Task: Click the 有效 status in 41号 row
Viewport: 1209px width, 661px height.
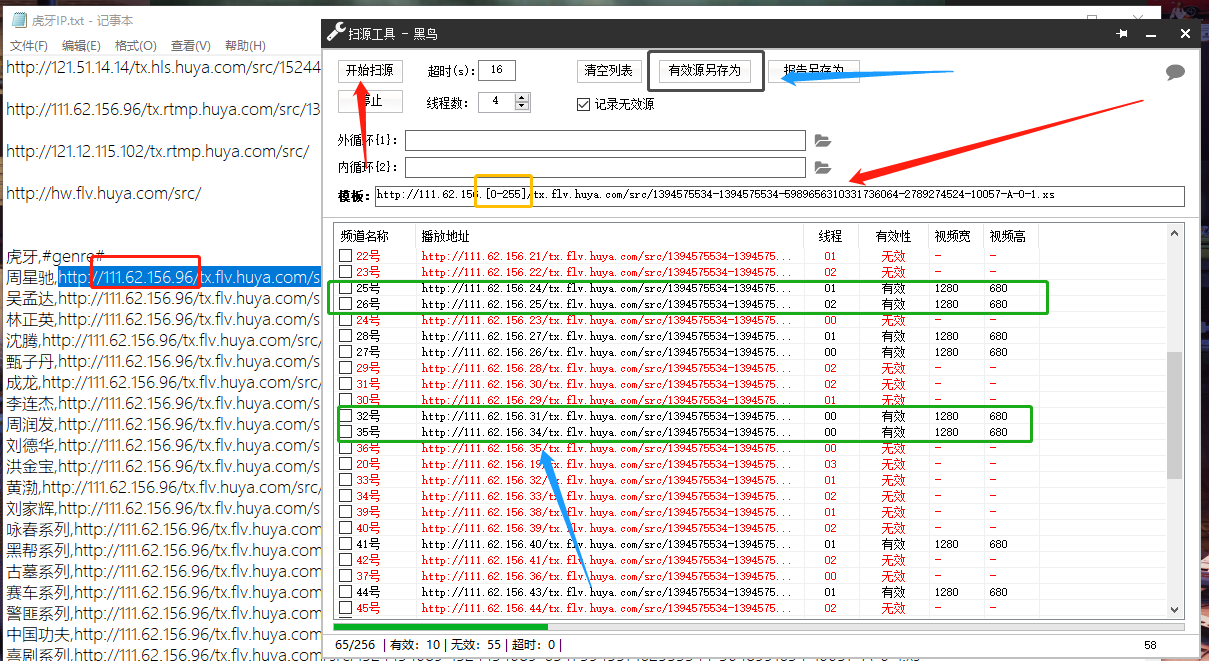Action: (x=893, y=544)
